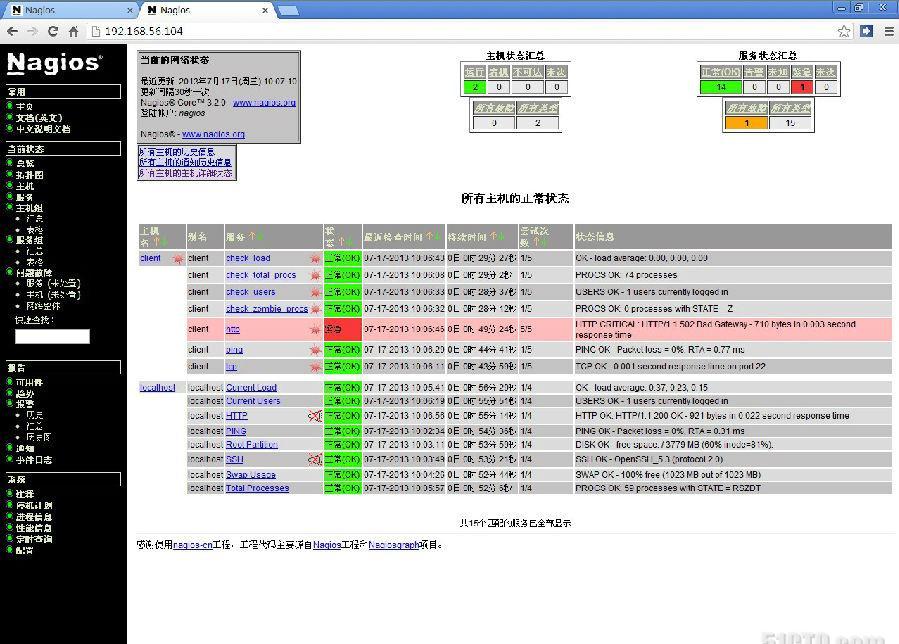Open 性能信息 in the sidebar
The height and width of the screenshot is (644, 899).
click(x=34, y=528)
